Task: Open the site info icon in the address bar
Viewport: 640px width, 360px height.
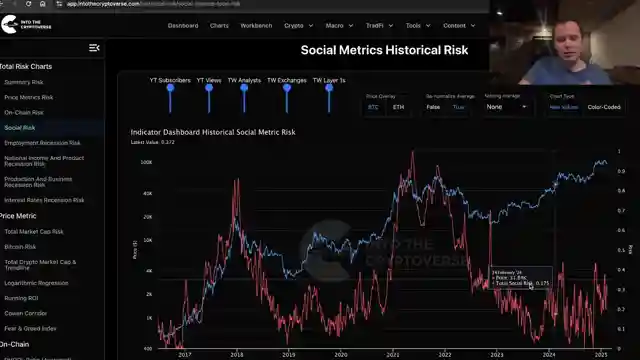Action: pyautogui.click(x=59, y=4)
